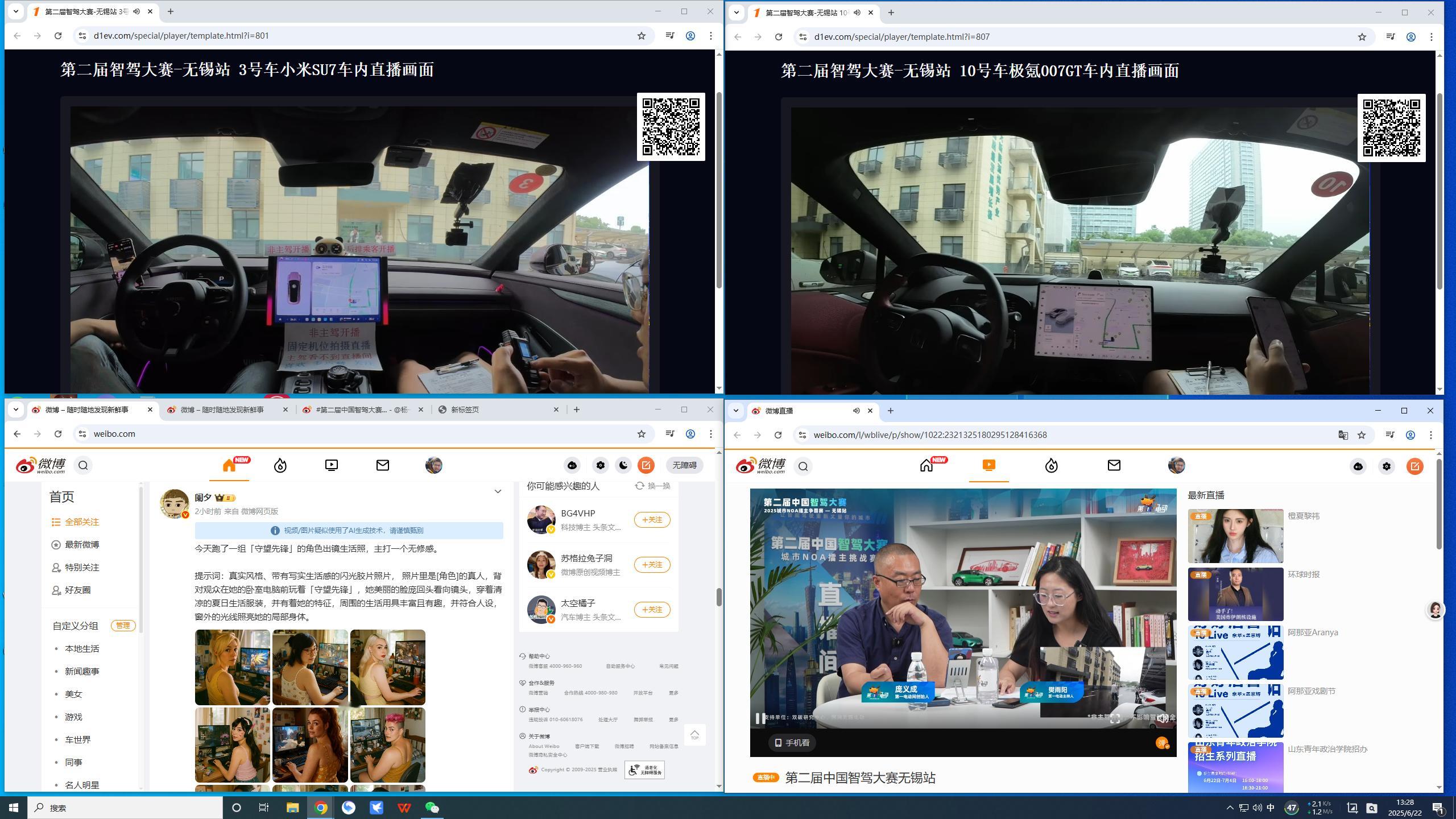Open WeChat from the taskbar
The height and width of the screenshot is (819, 1456).
point(432,808)
